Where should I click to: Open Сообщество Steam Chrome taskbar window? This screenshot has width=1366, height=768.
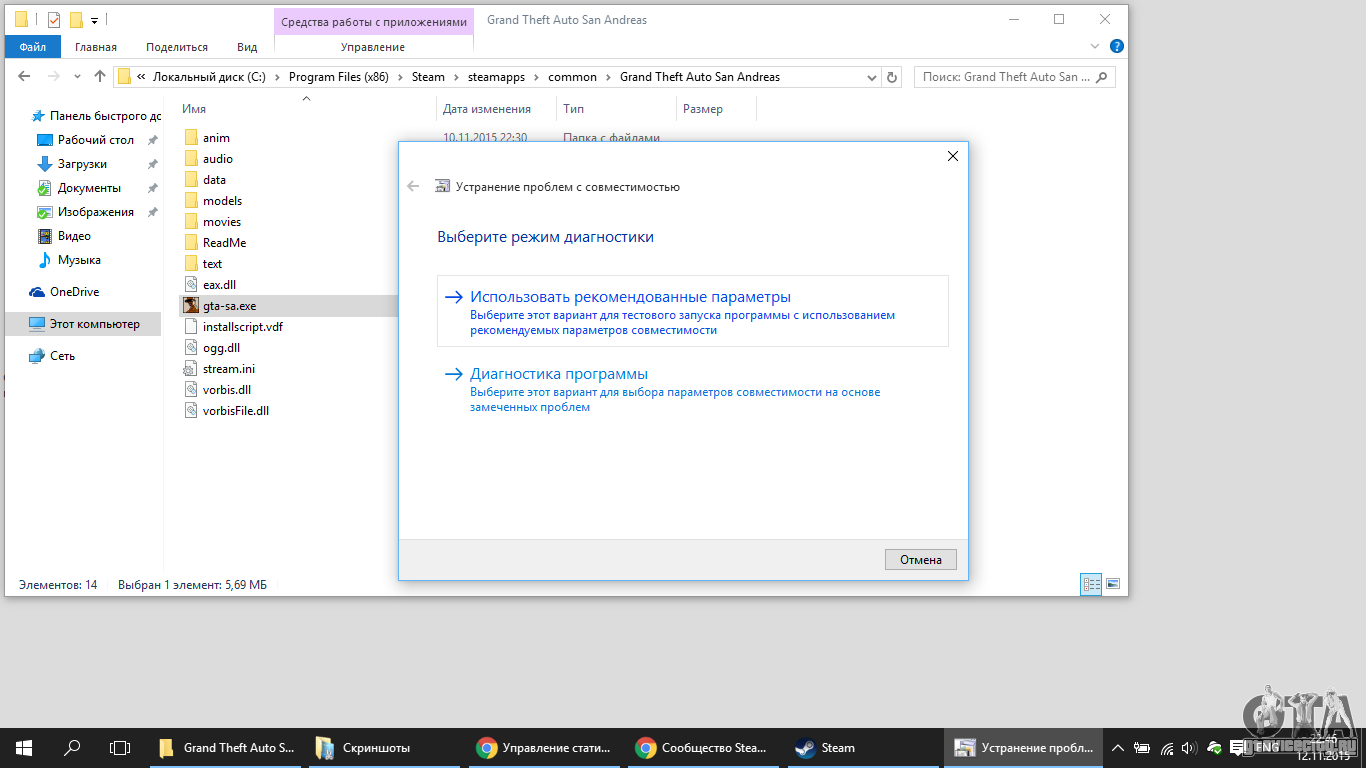704,748
